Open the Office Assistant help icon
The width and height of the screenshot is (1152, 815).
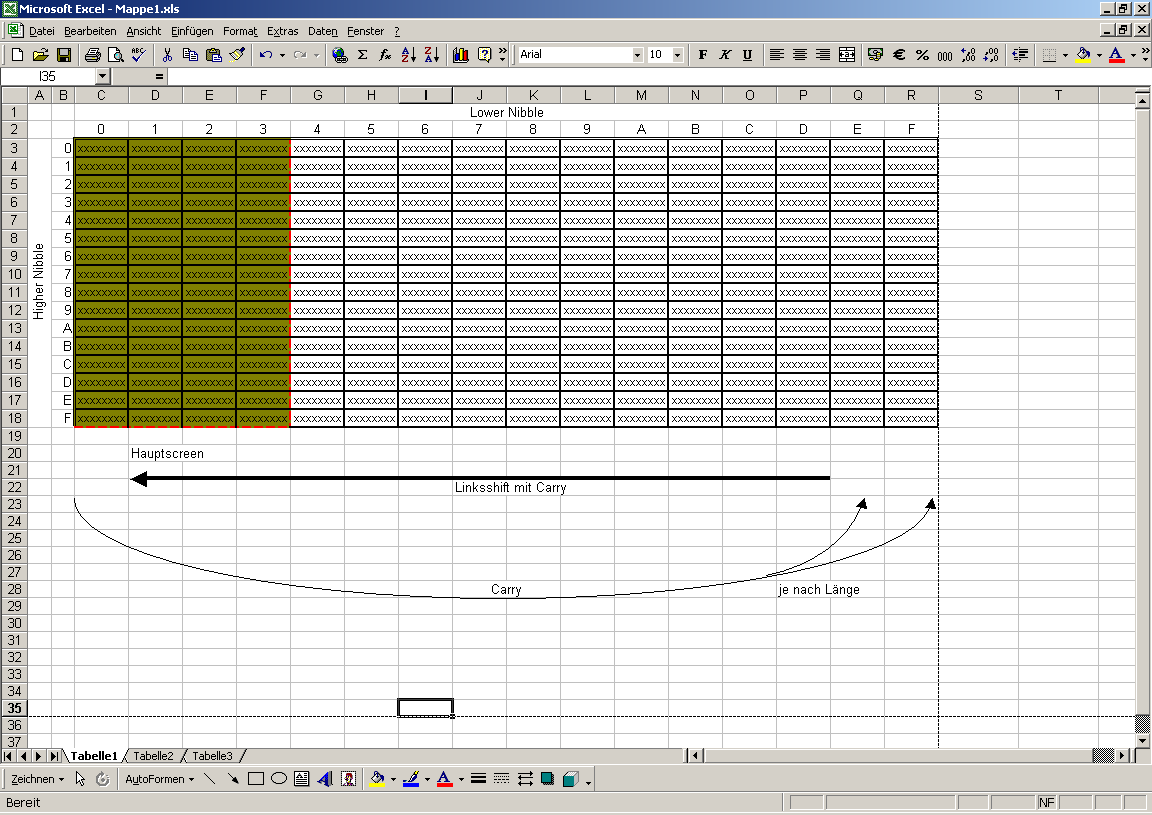(x=484, y=54)
